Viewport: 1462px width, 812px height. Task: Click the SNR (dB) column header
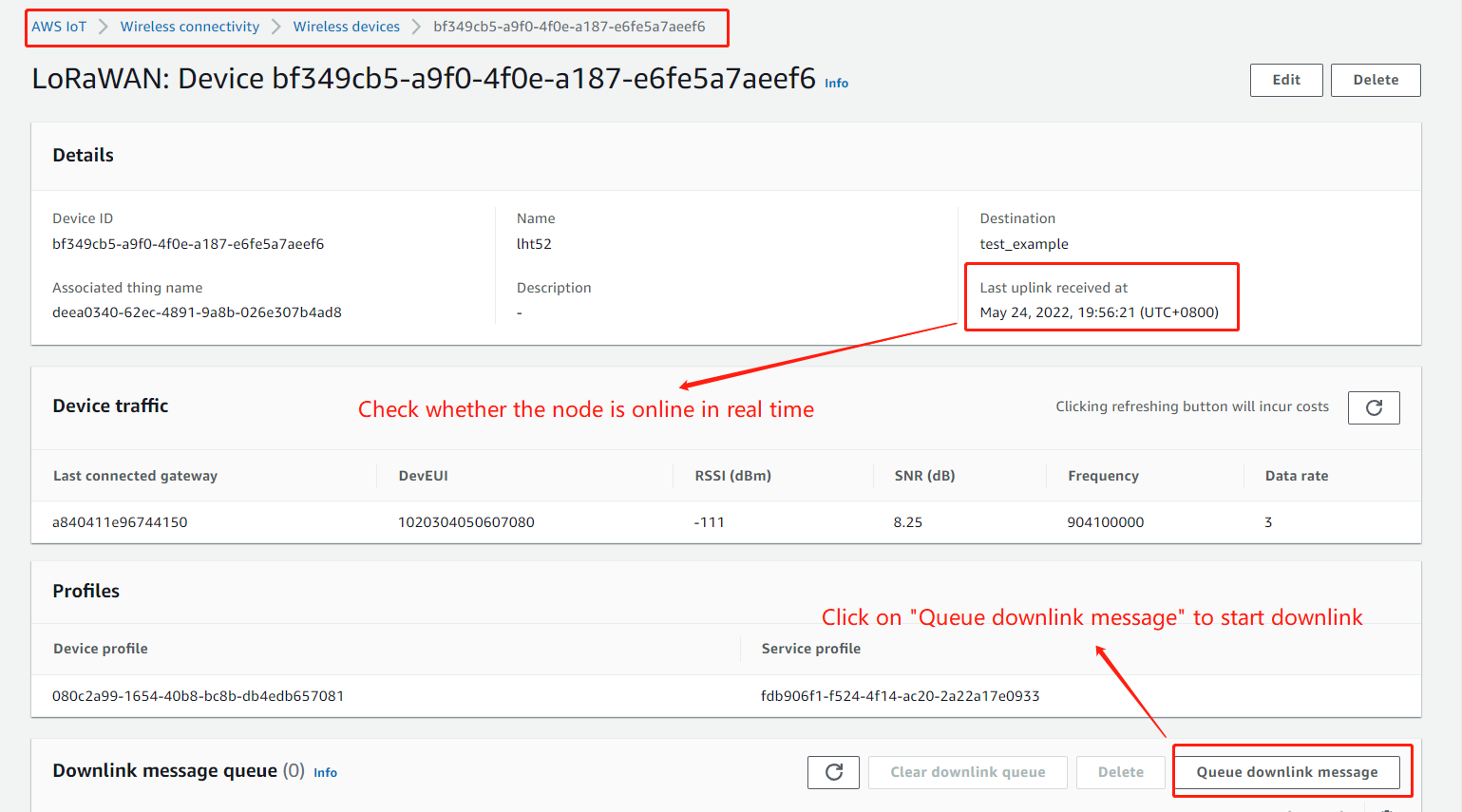click(x=925, y=476)
